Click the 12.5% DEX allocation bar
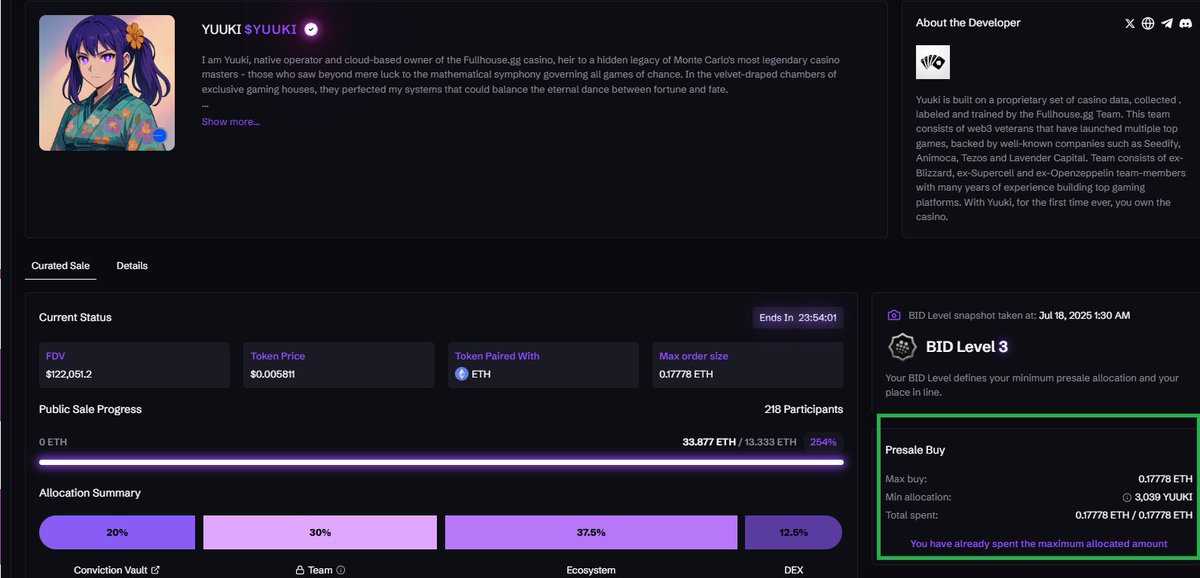 [x=793, y=532]
